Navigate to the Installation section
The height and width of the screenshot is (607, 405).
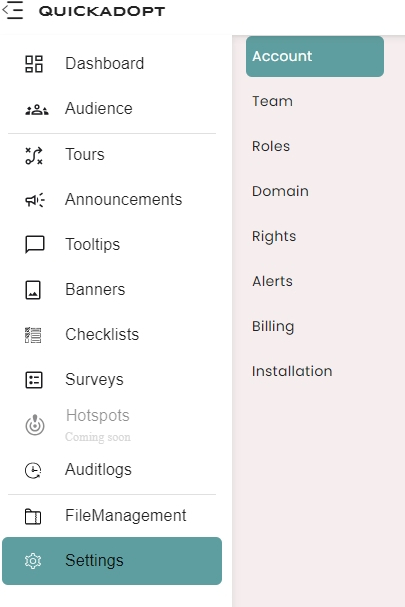pos(292,371)
